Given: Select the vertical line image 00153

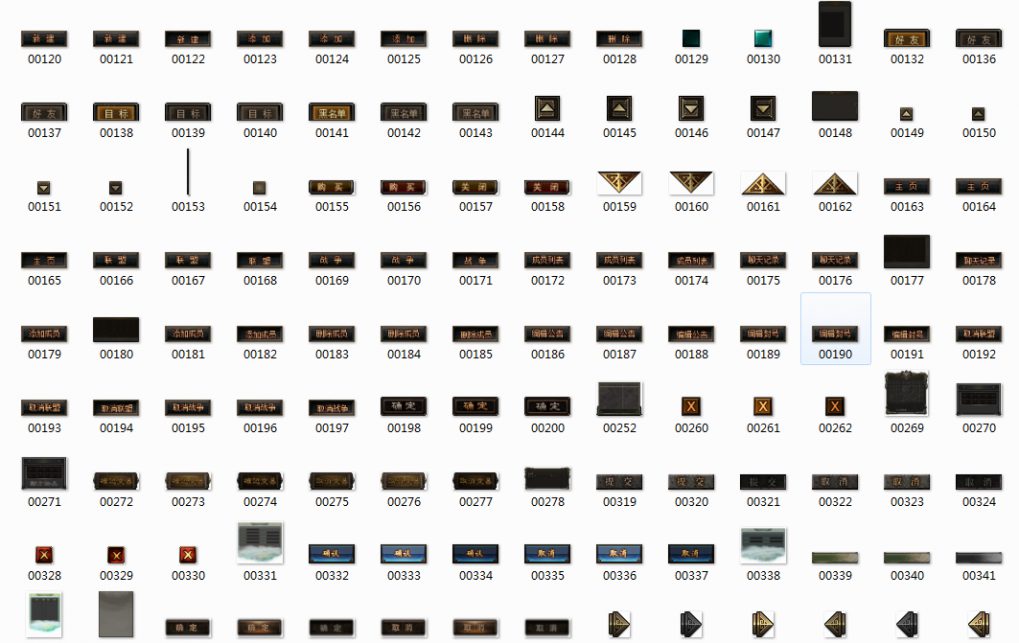Looking at the screenshot, I should pos(188,173).
